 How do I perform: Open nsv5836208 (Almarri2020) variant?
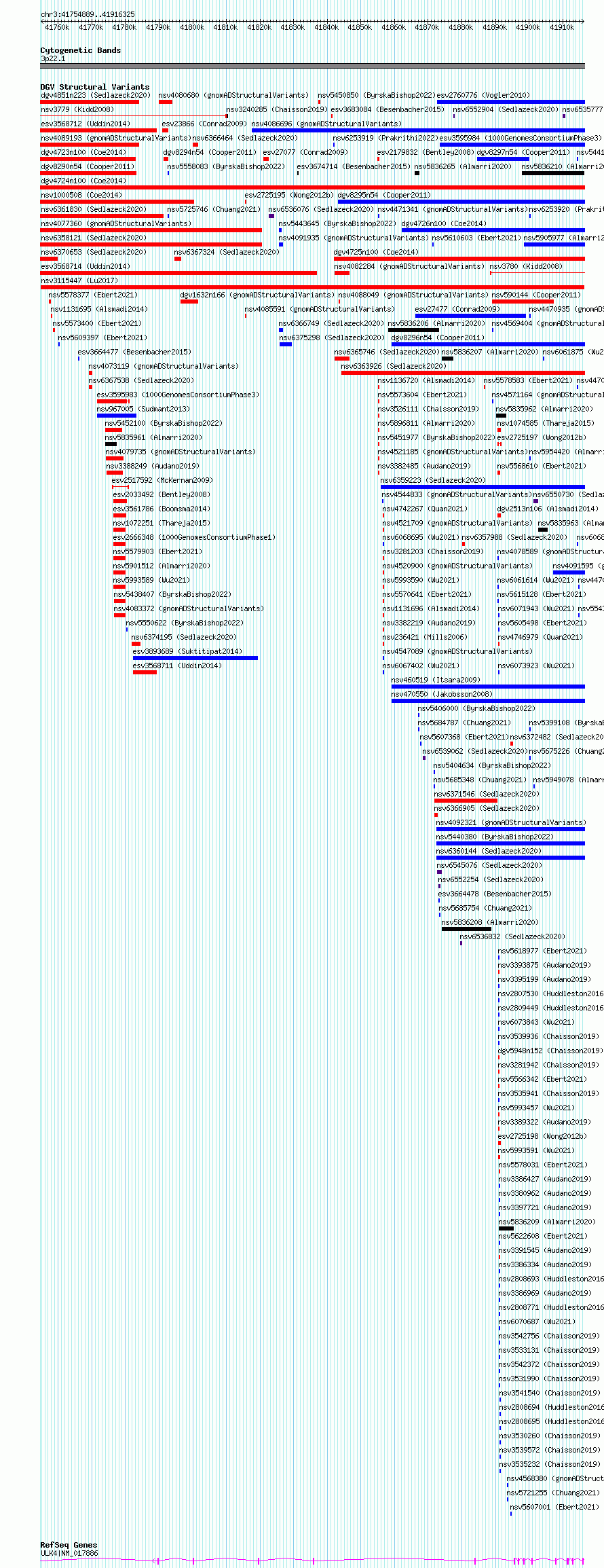tap(490, 922)
